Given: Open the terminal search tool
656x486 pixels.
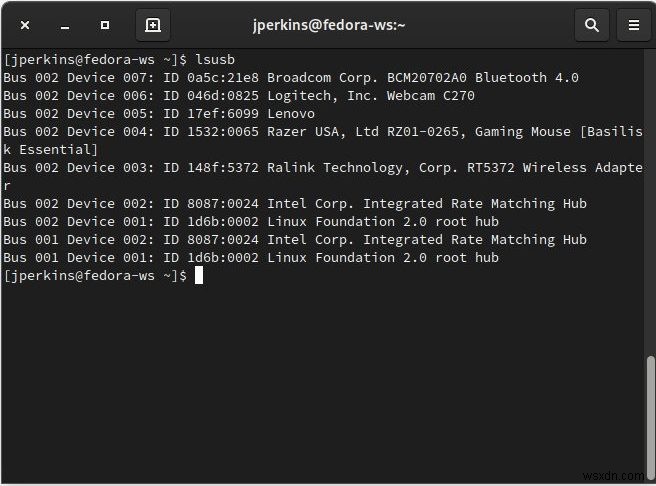Looking at the screenshot, I should coord(592,25).
